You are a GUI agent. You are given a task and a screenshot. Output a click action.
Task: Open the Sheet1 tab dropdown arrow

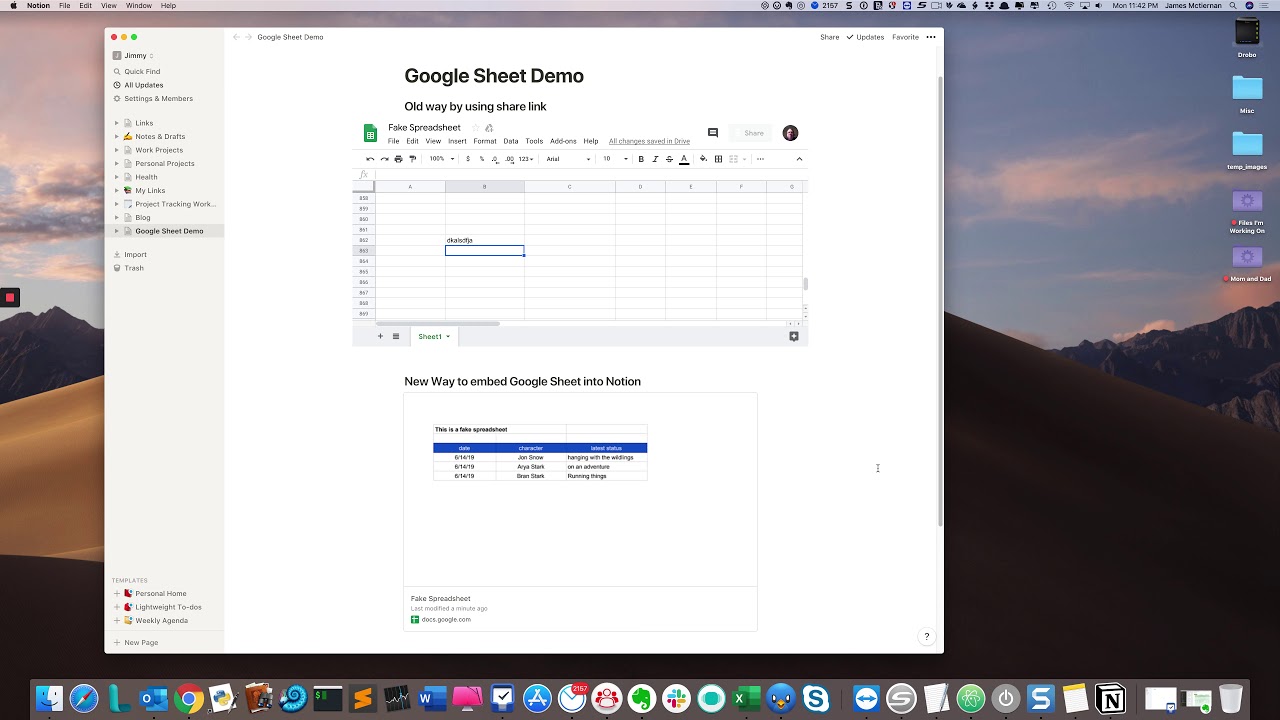(448, 337)
